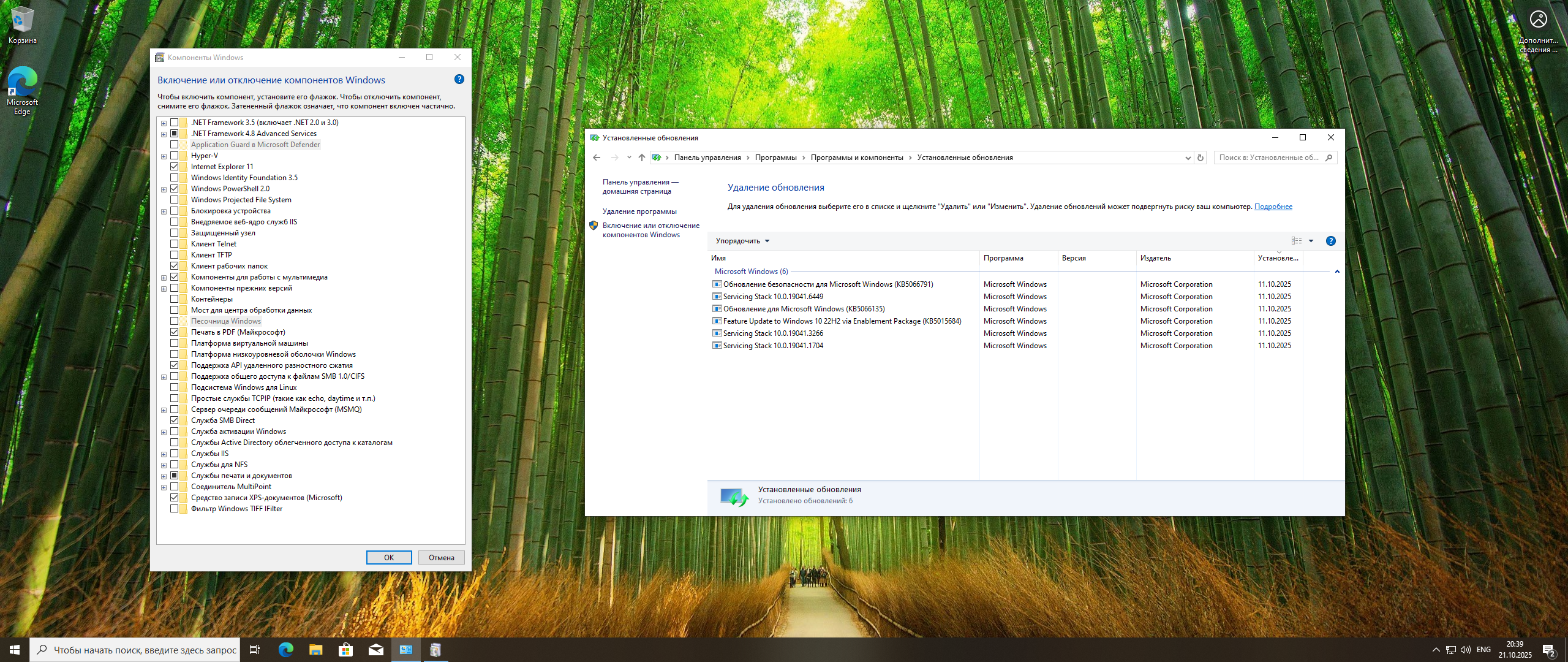Enable the Hyper-V checkbox
This screenshot has width=1568, height=662.
tap(175, 156)
